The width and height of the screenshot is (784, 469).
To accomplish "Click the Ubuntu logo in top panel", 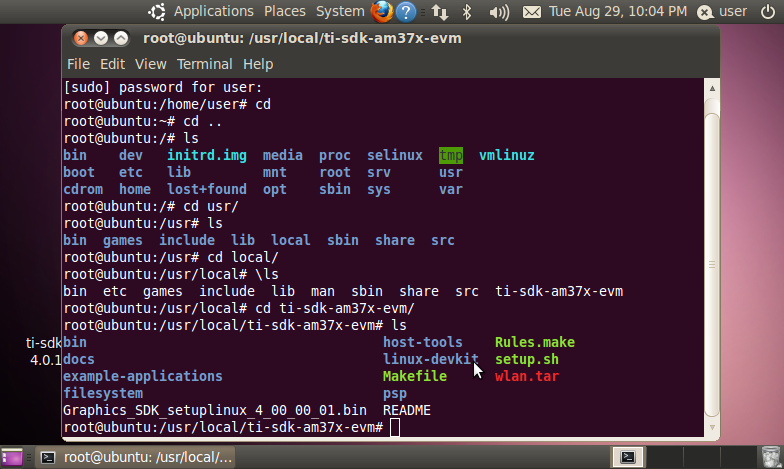I will tap(157, 12).
